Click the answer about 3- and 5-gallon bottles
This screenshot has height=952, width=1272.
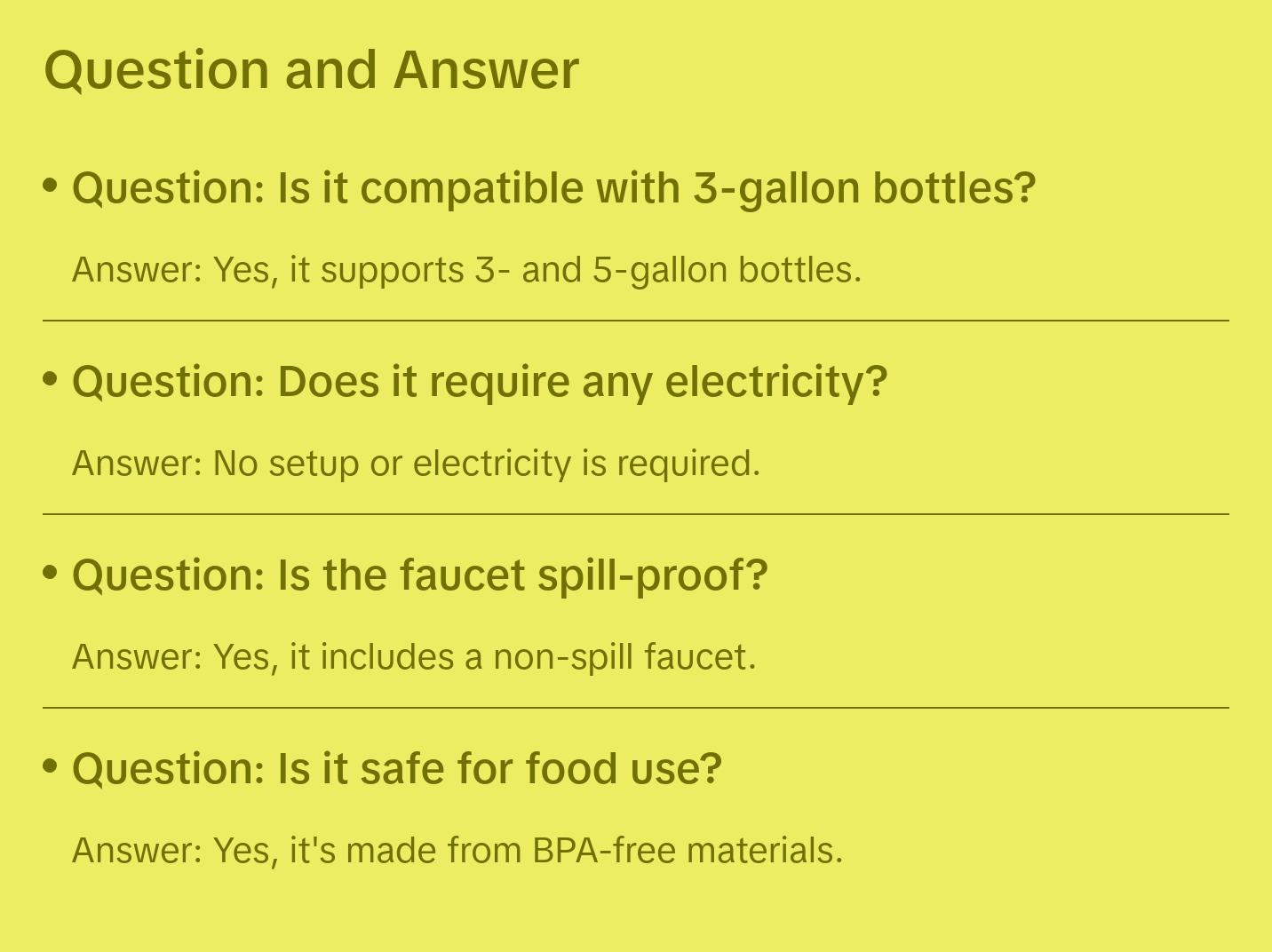(x=466, y=270)
